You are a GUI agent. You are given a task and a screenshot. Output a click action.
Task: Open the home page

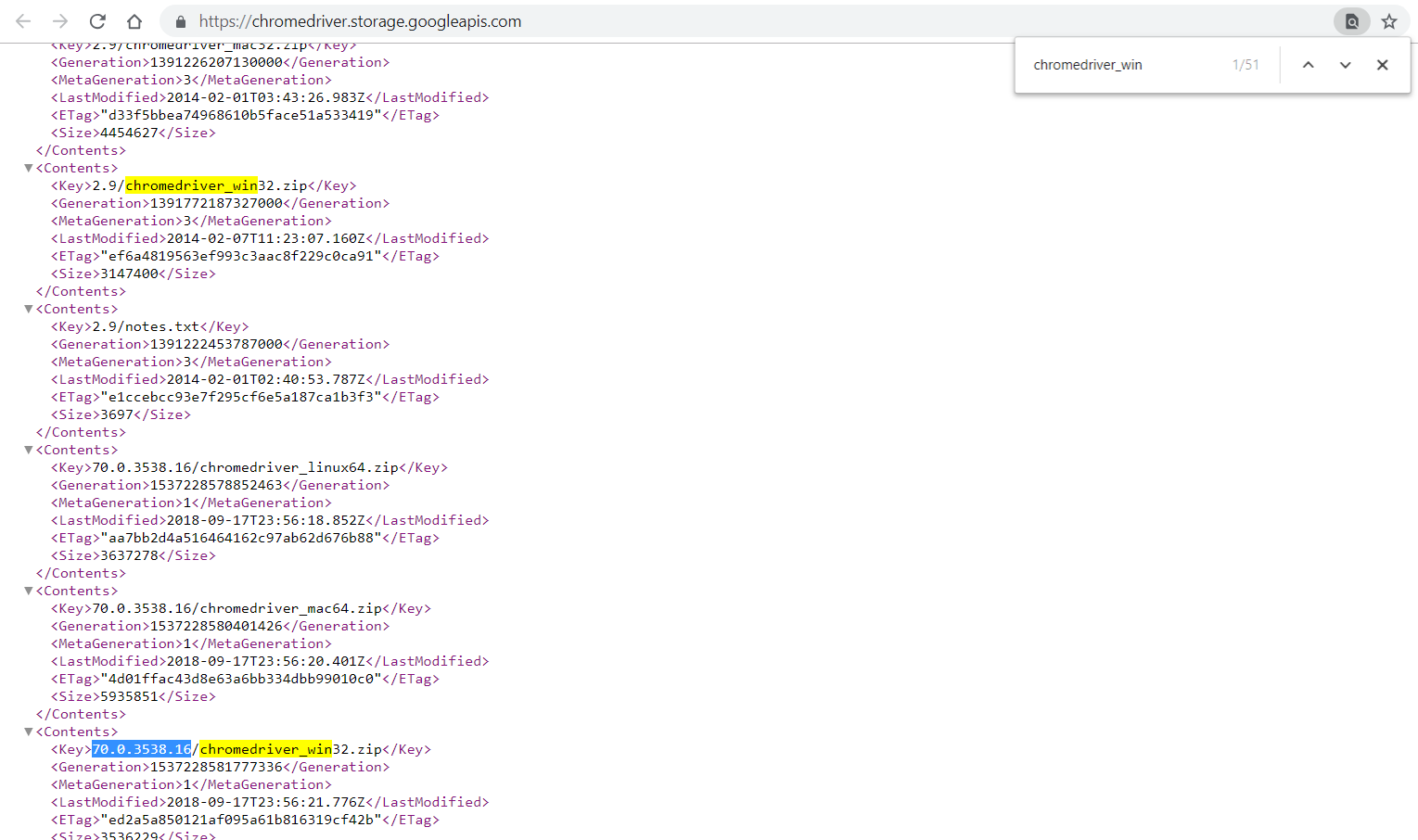(134, 20)
